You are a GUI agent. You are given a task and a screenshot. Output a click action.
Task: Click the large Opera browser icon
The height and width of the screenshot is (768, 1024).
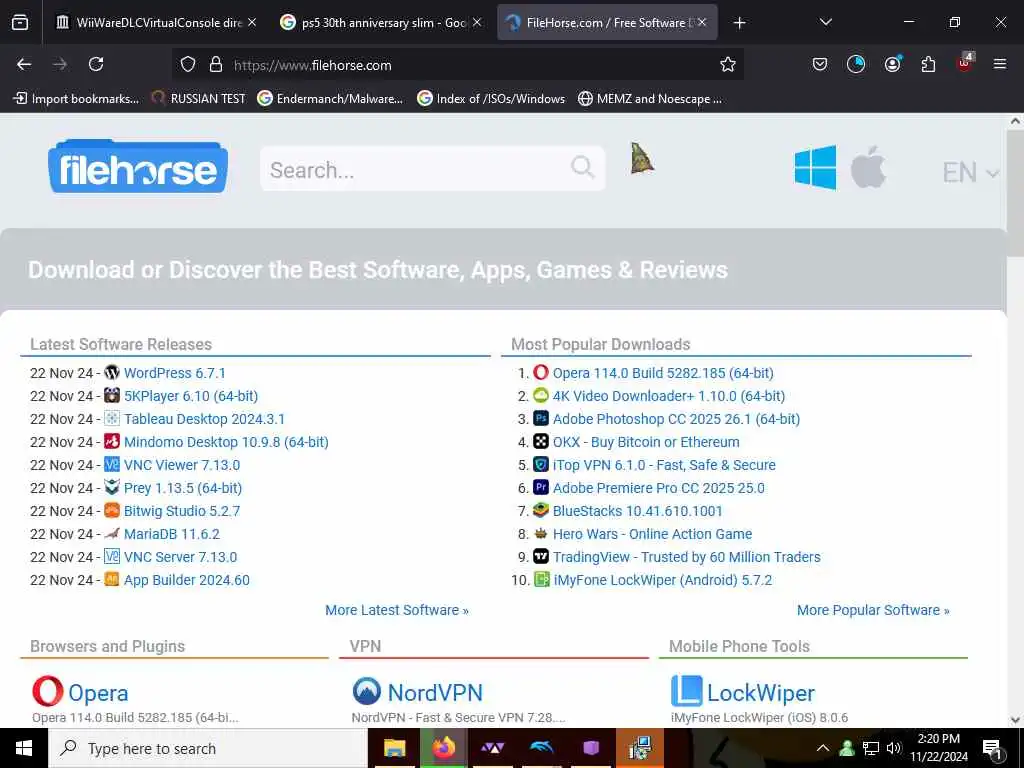(48, 691)
